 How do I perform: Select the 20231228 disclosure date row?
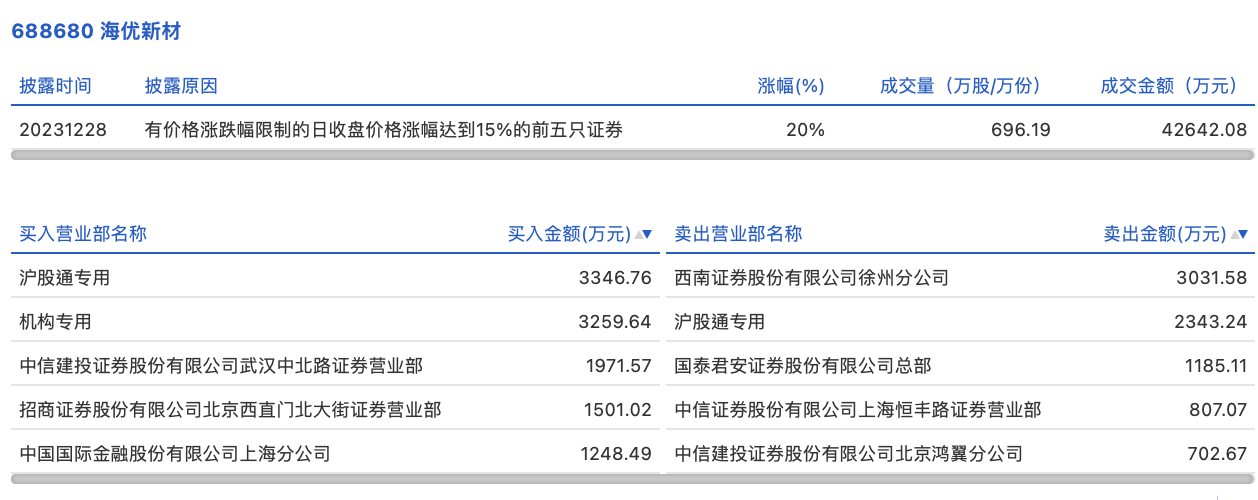(x=63, y=129)
